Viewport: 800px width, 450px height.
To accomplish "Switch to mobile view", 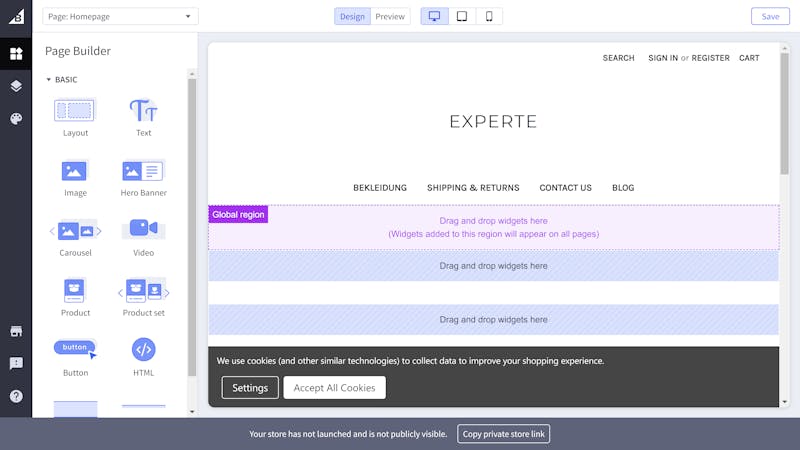I will point(489,16).
